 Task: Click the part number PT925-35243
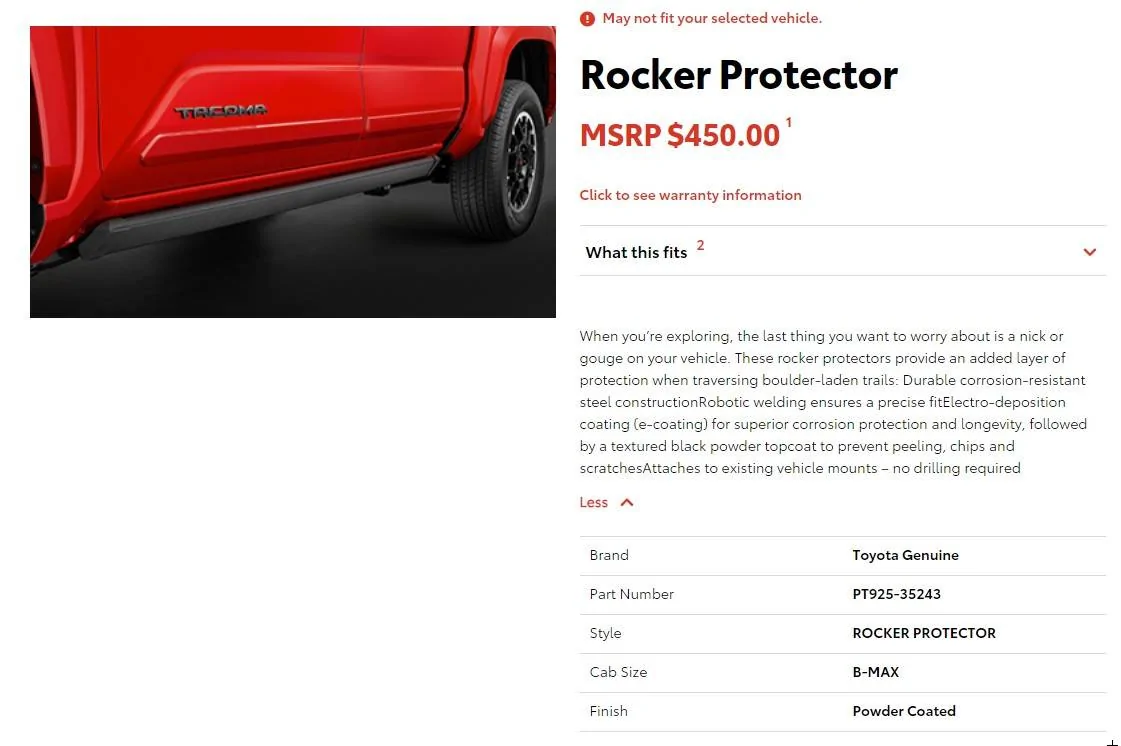(x=896, y=594)
